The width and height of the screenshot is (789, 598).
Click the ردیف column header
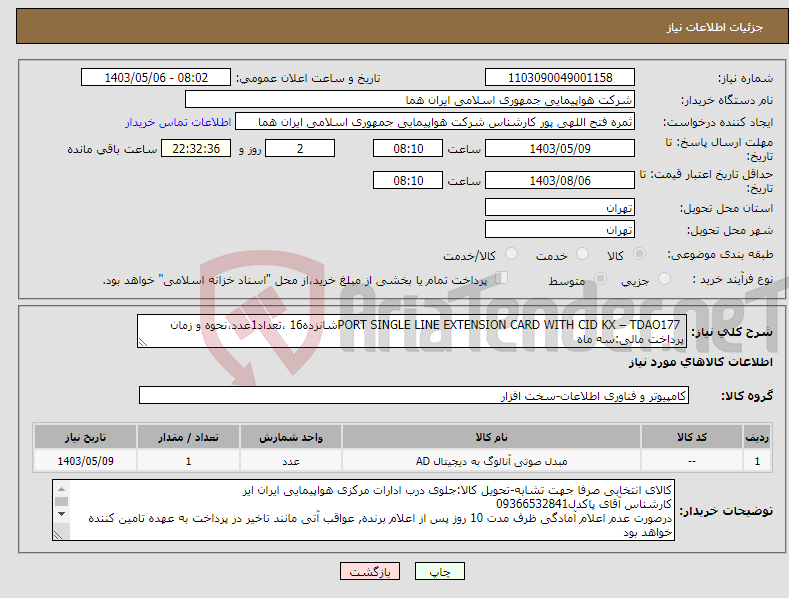tap(757, 437)
